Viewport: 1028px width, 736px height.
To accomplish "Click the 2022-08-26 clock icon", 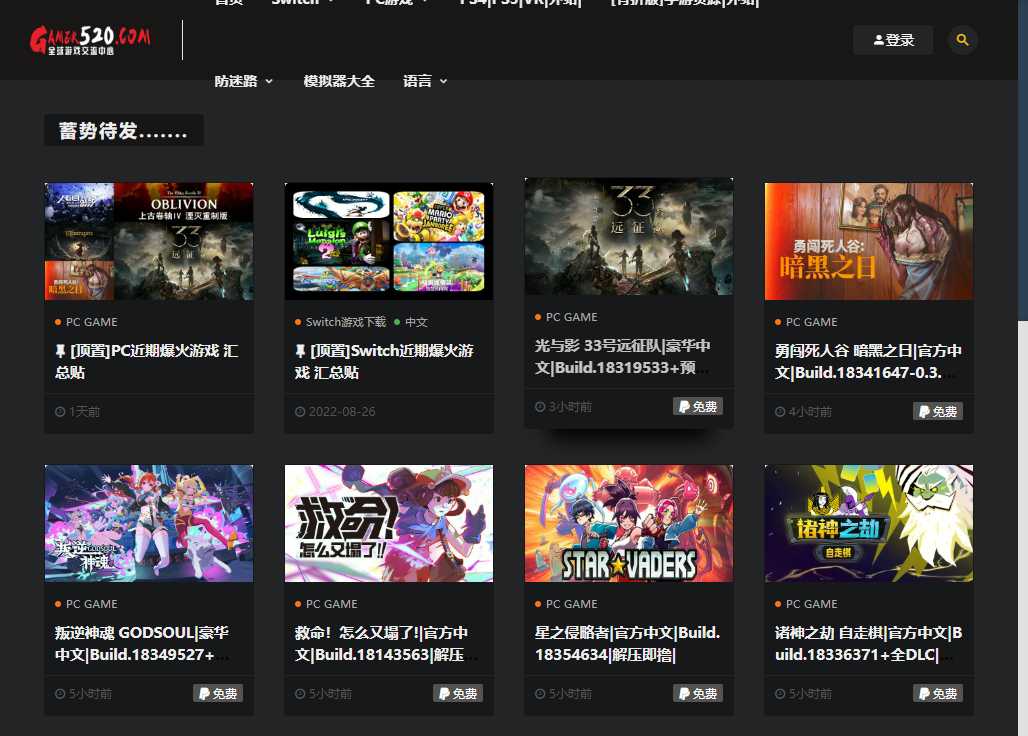I will 300,412.
